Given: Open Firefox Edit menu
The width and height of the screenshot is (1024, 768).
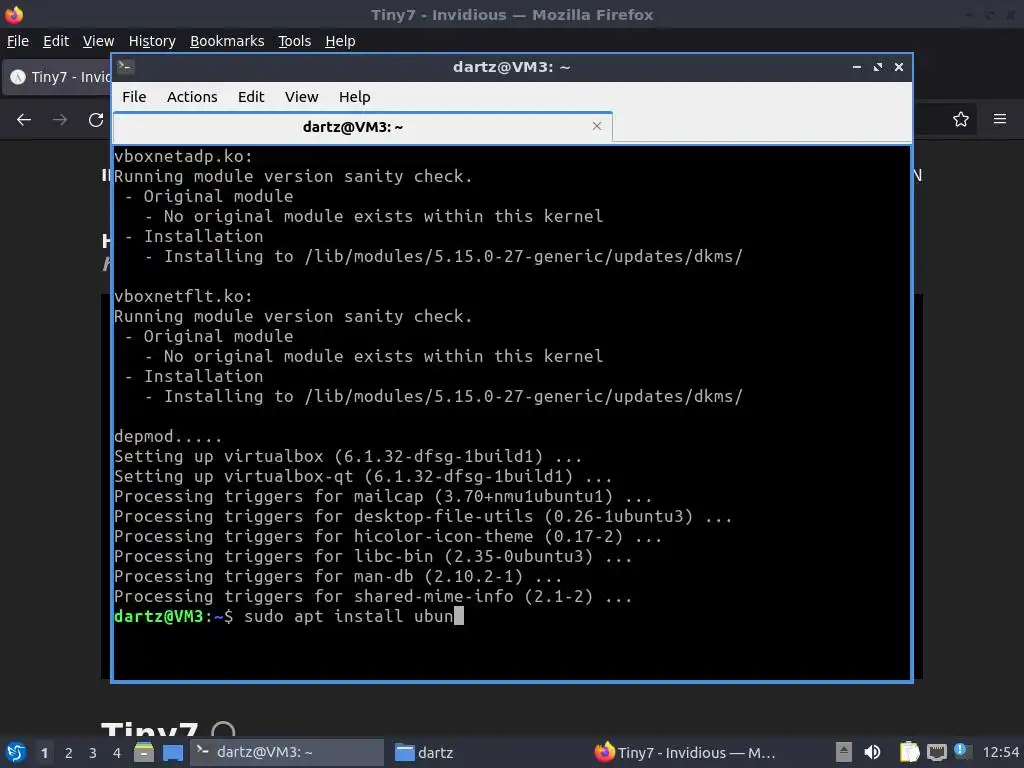Looking at the screenshot, I should (x=56, y=41).
